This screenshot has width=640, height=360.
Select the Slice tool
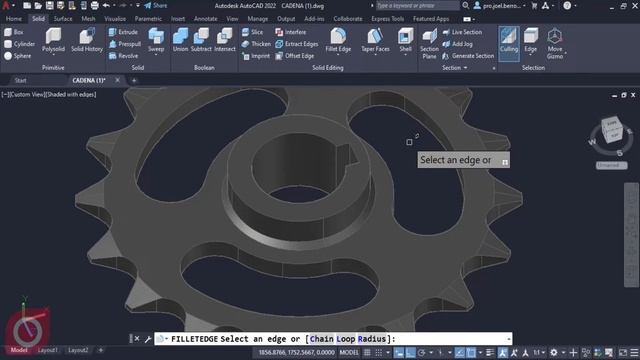click(x=252, y=32)
